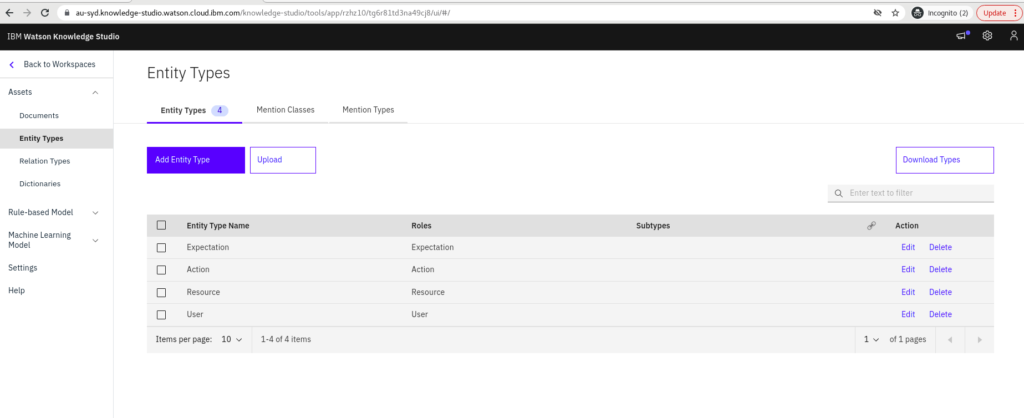1024x418 pixels.
Task: Go to next page arrow in pagination
Action: pos(979,340)
